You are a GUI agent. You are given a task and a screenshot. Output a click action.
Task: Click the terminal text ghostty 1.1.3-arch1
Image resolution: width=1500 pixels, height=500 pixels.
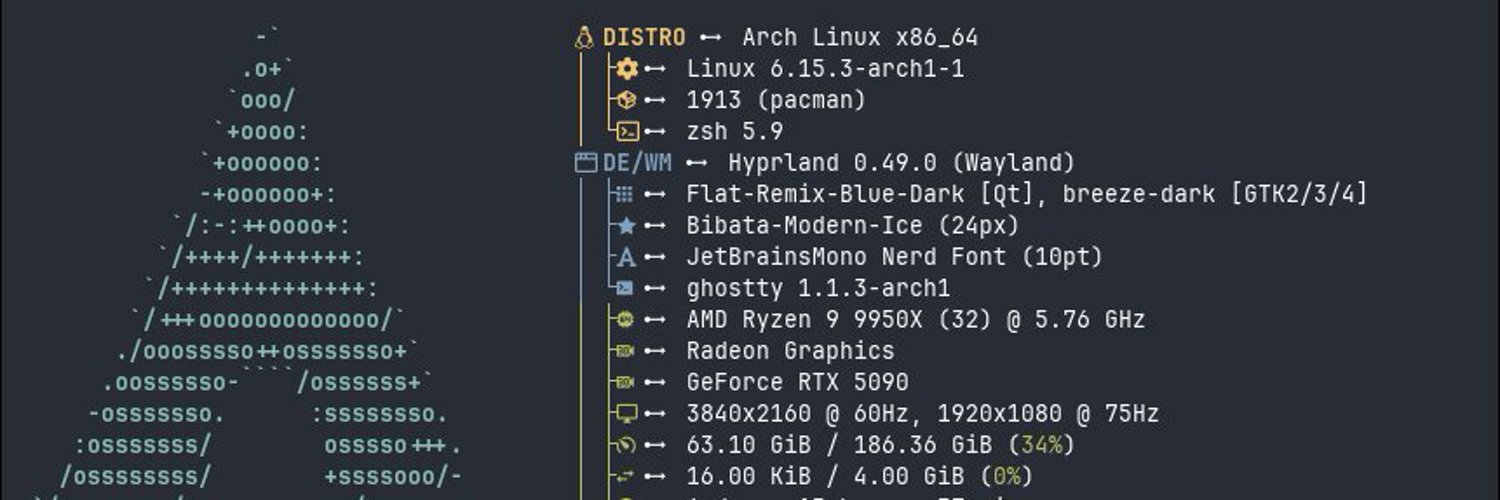(818, 288)
